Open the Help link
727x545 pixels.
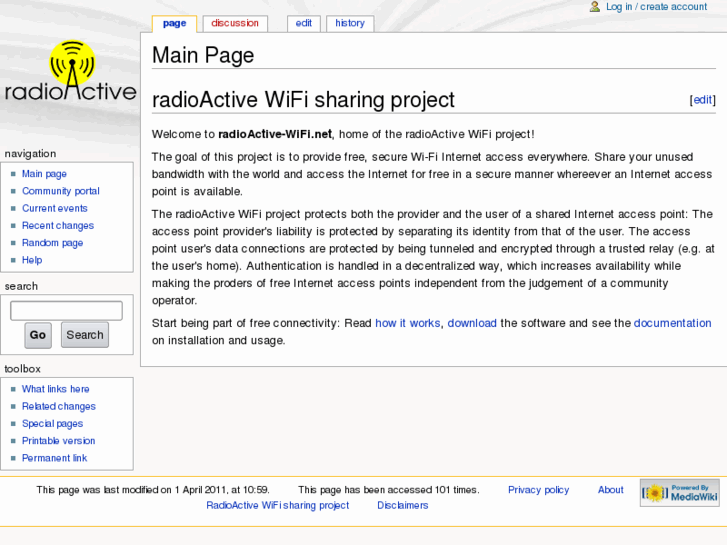(32, 260)
